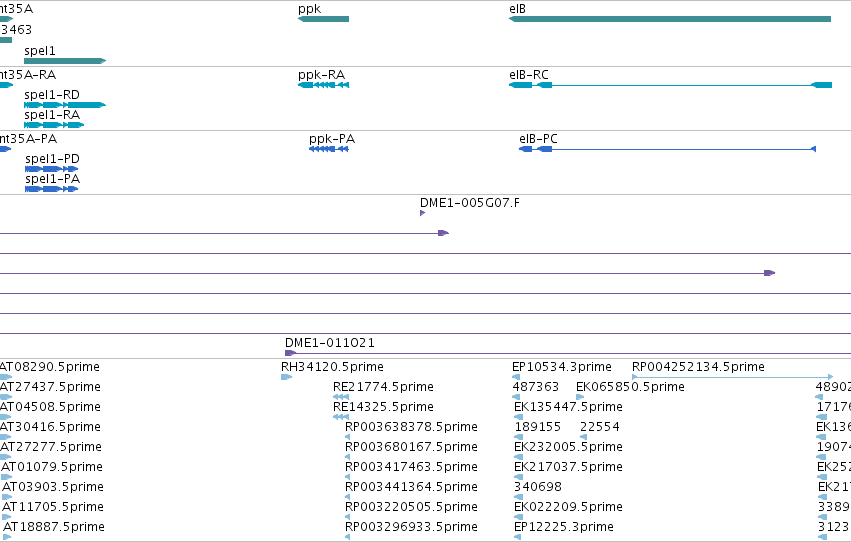Click the EK232005.5prime EST arrow
The image size is (851, 542).
518,457
